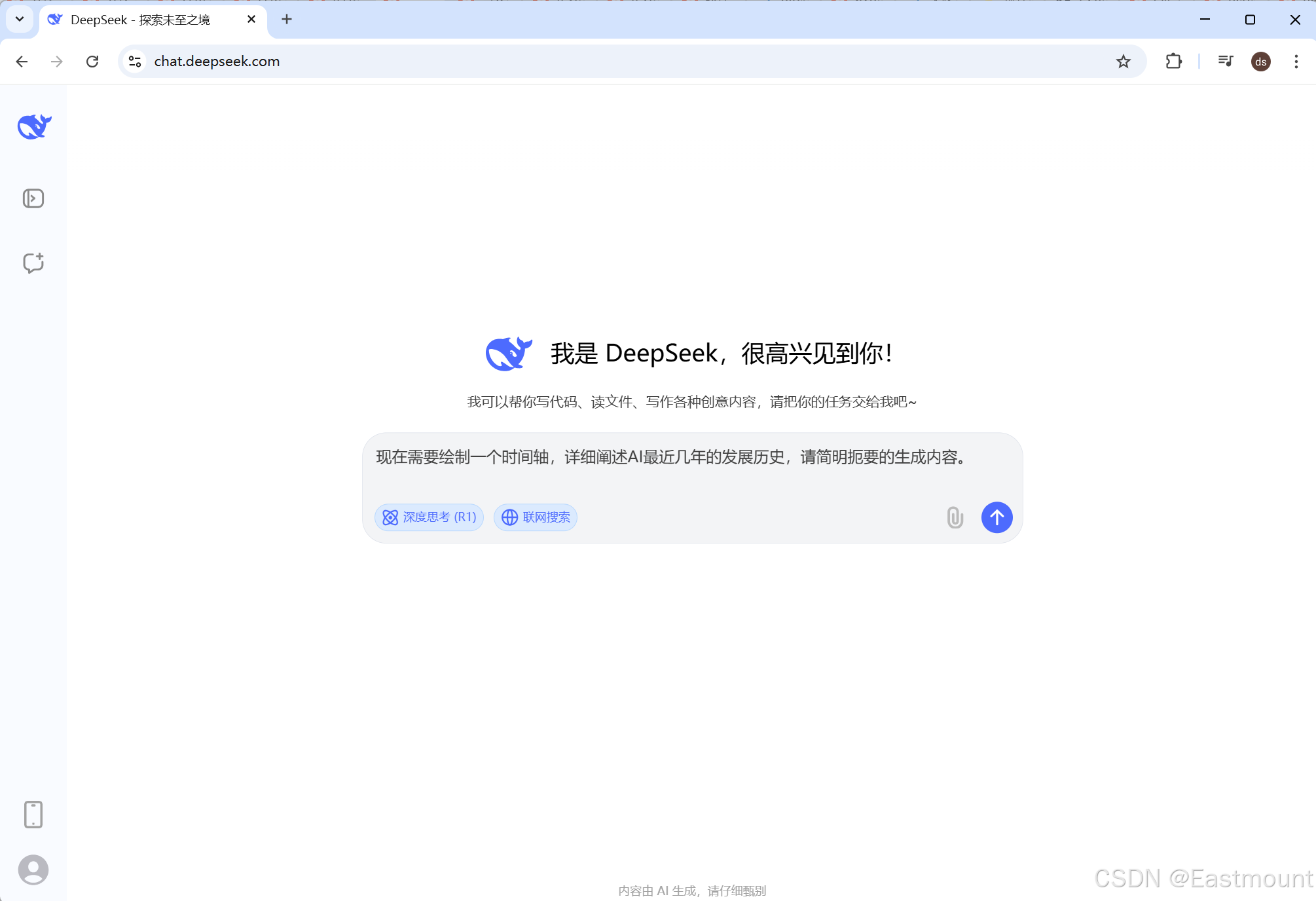1316x901 pixels.
Task: Bookmark this page with the star icon
Action: pos(1124,62)
